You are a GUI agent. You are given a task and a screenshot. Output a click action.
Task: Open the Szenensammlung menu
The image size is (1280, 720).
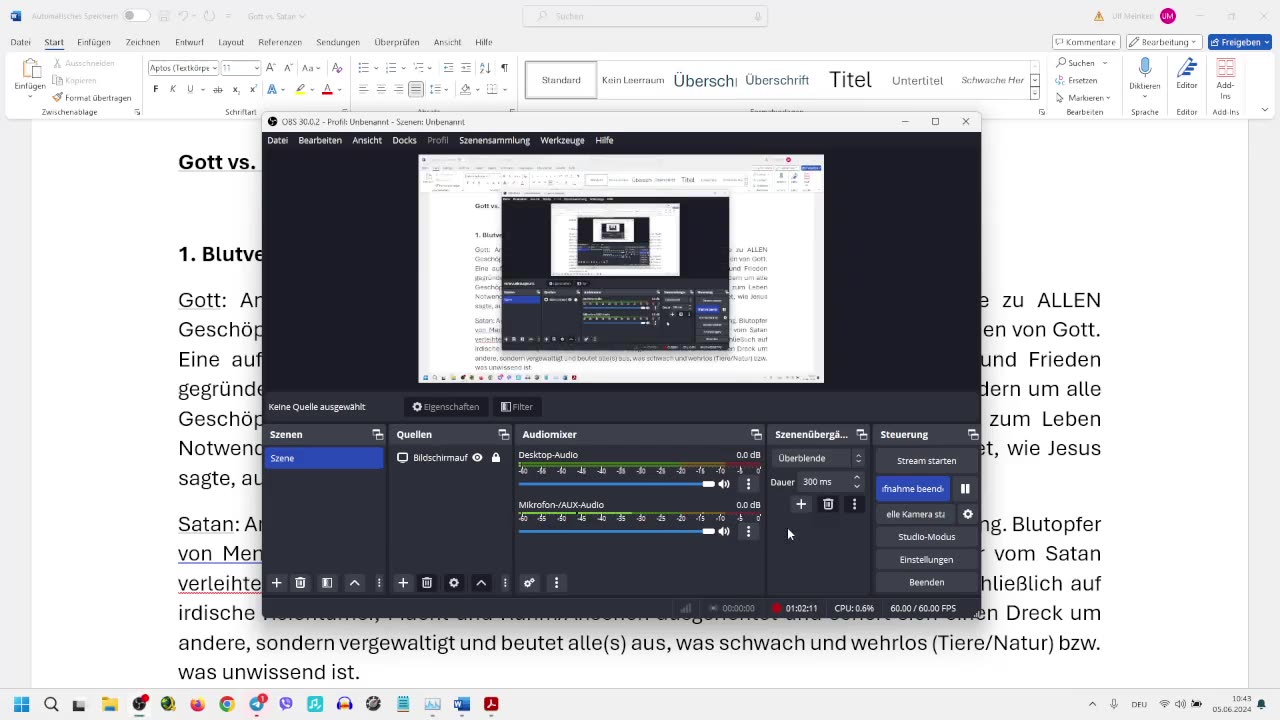click(x=494, y=140)
